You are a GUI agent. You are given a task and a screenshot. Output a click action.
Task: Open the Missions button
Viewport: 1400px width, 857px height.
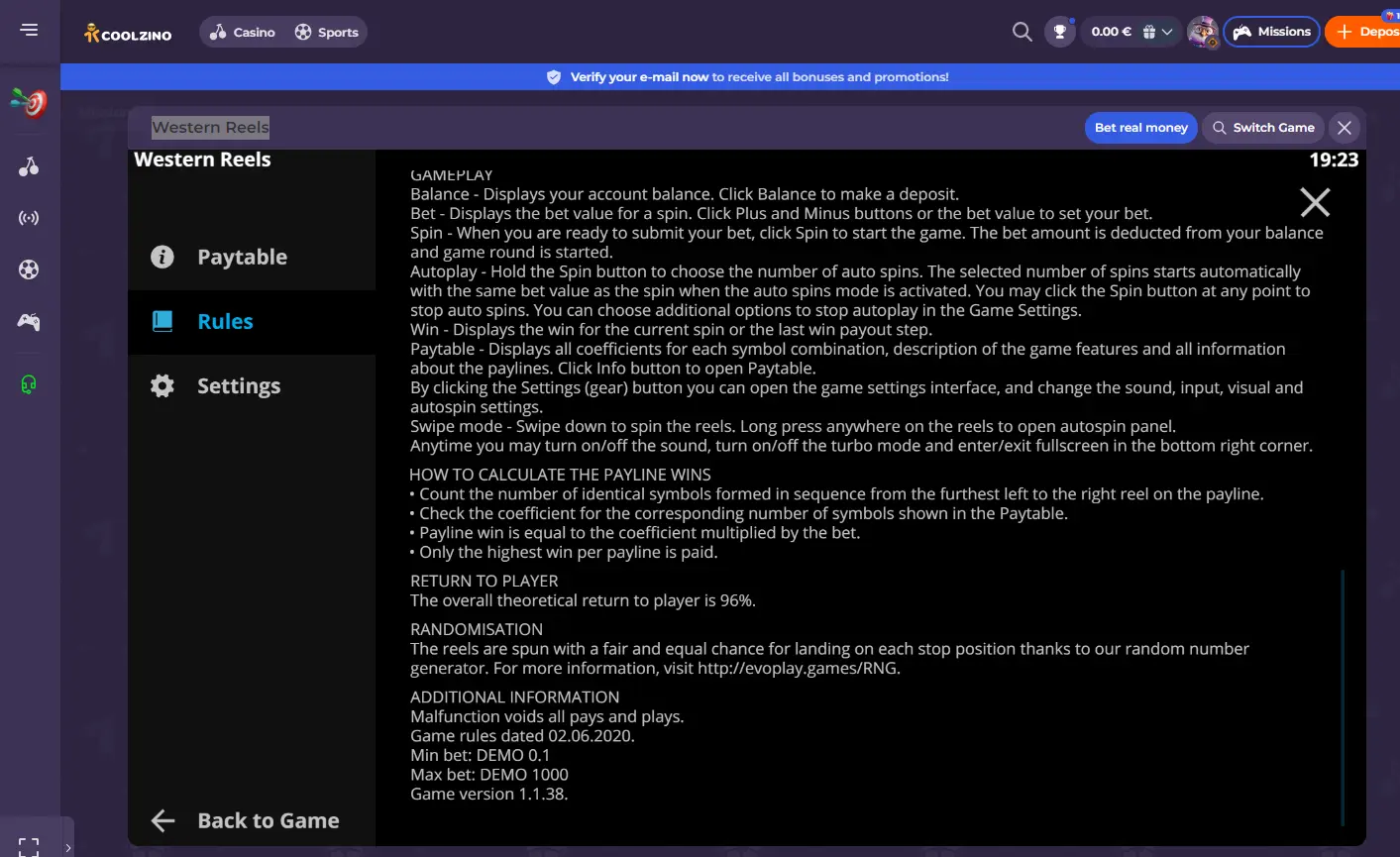(x=1272, y=32)
